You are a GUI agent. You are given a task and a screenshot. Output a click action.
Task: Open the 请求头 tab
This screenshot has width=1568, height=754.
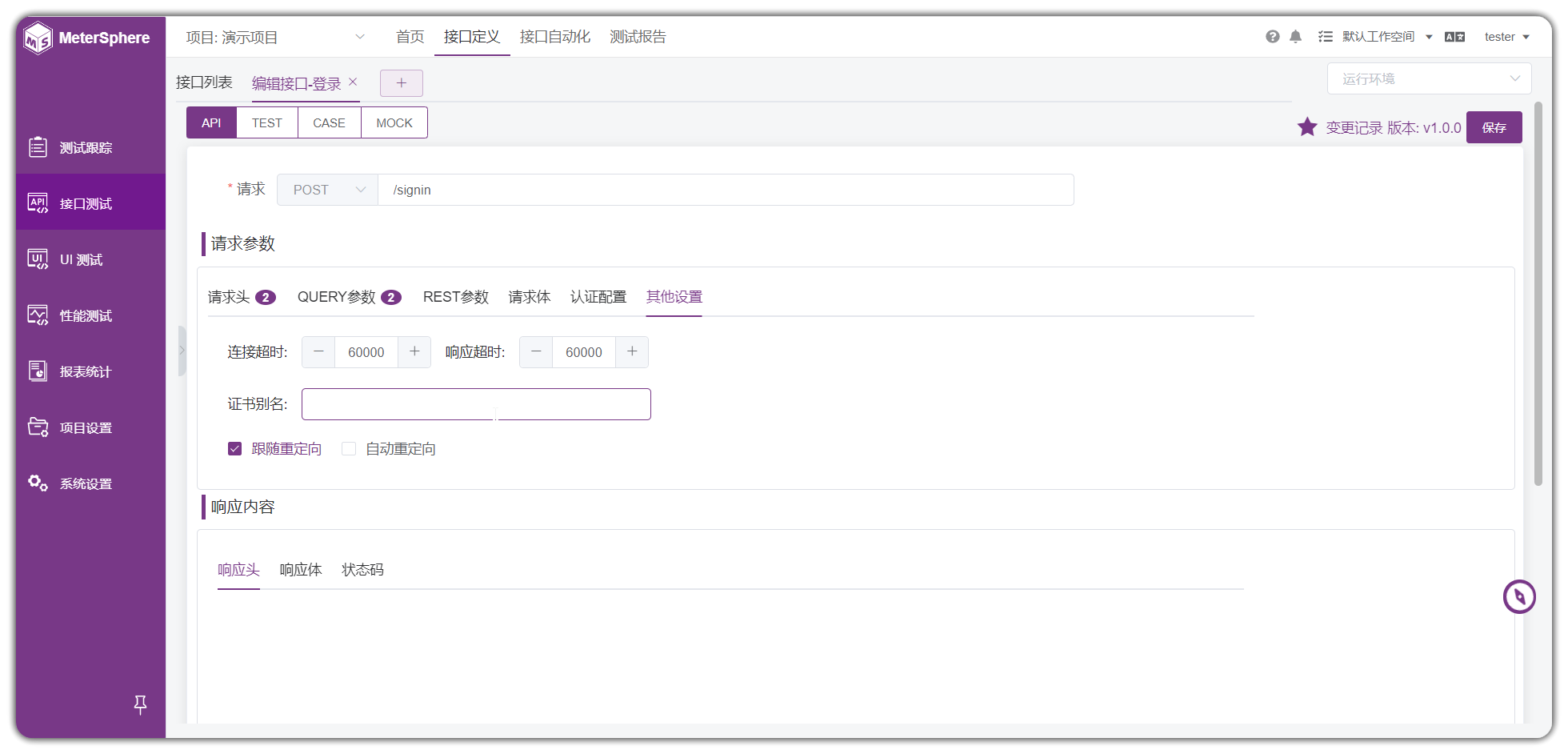242,297
